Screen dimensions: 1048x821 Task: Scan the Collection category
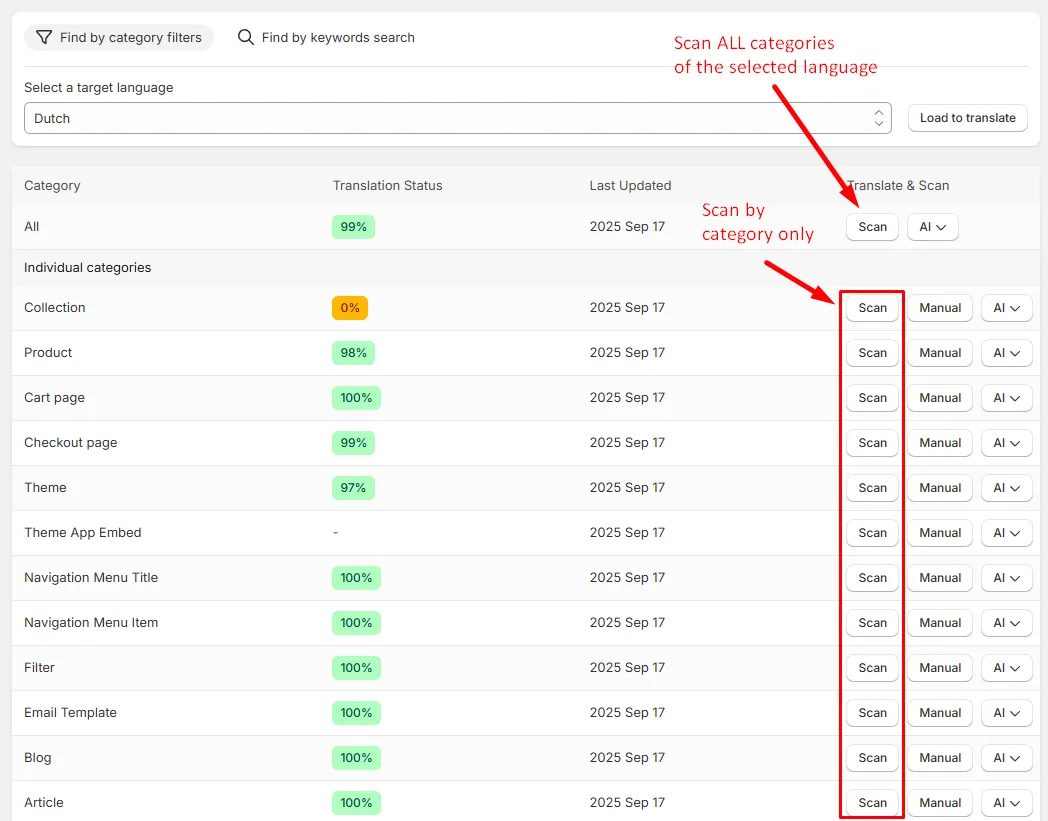click(x=872, y=308)
